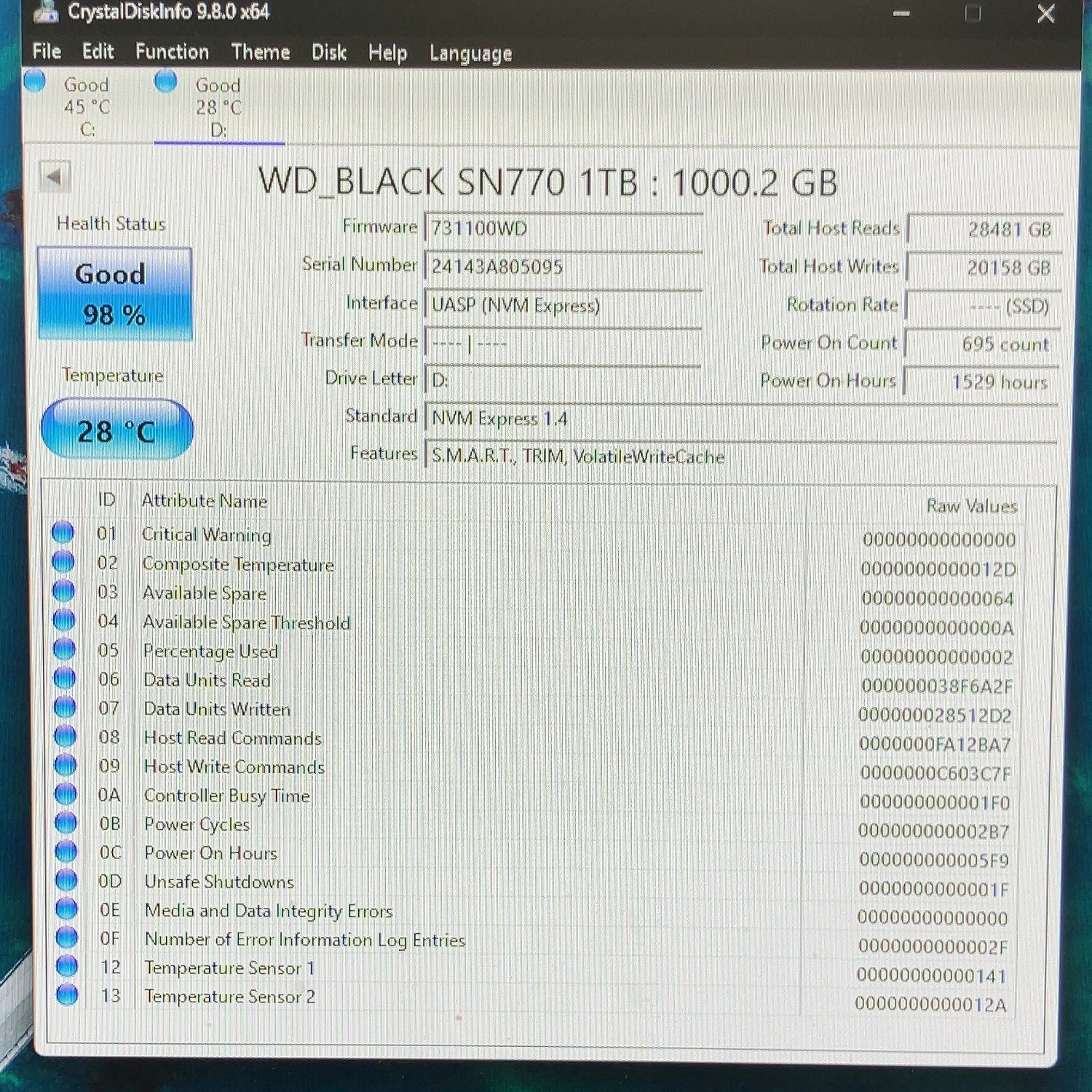Image resolution: width=1092 pixels, height=1092 pixels.
Task: Click raw value 00000000000141
Action: coord(932,976)
